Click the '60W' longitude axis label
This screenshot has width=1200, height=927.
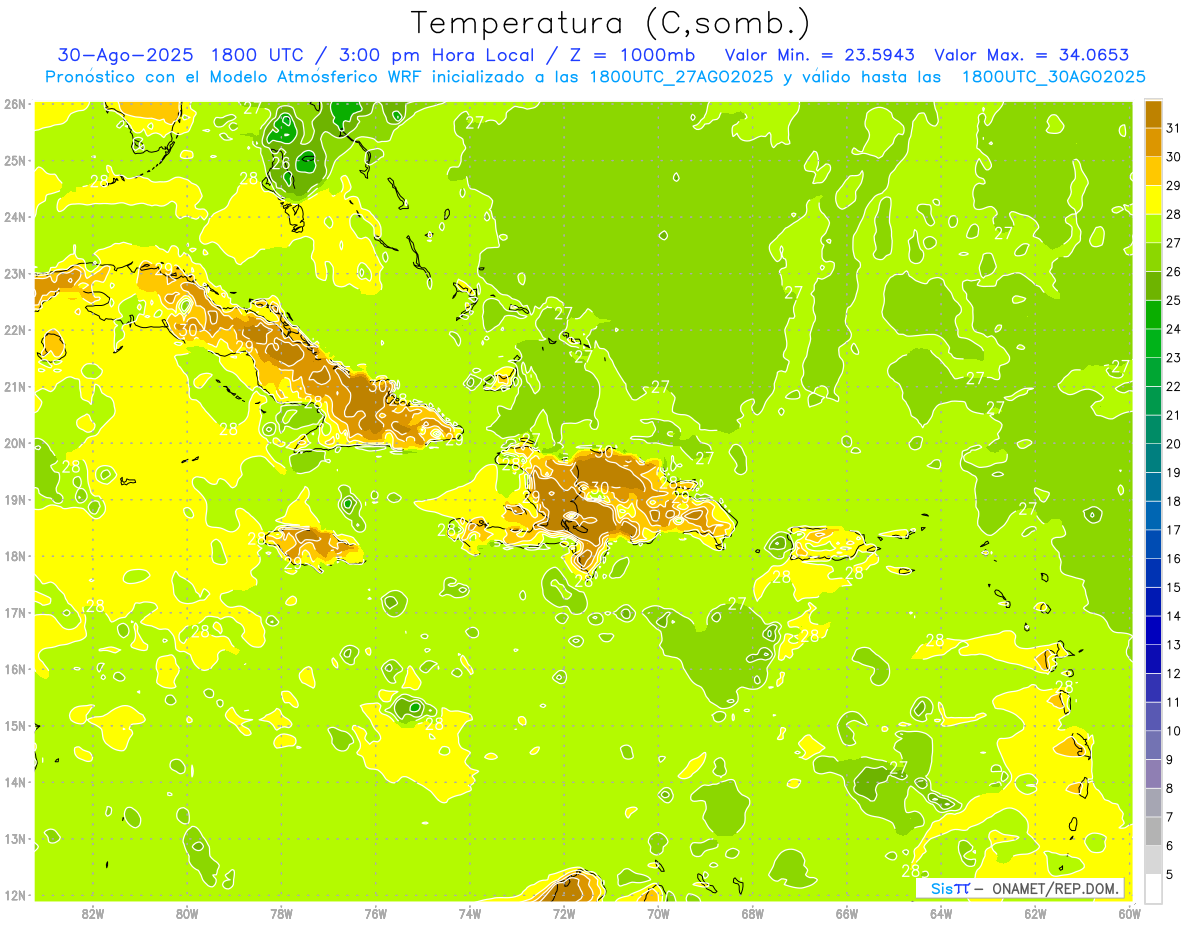1129,913
